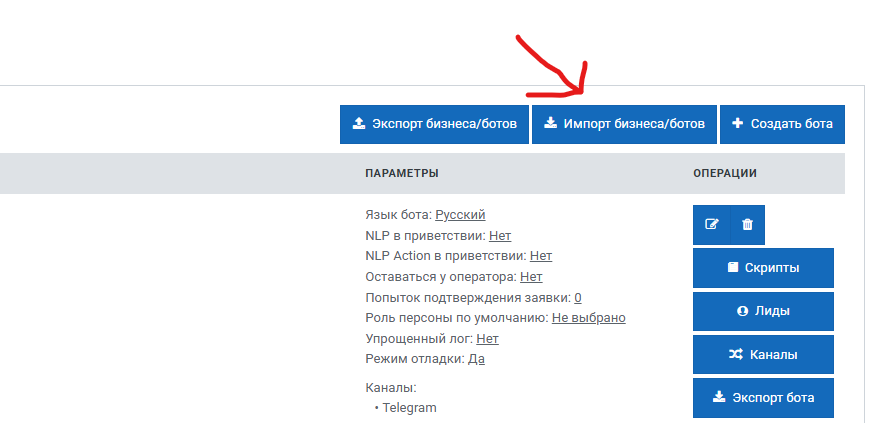Toggle Упрощенный лог value Нет
875x423 pixels.
[487, 338]
